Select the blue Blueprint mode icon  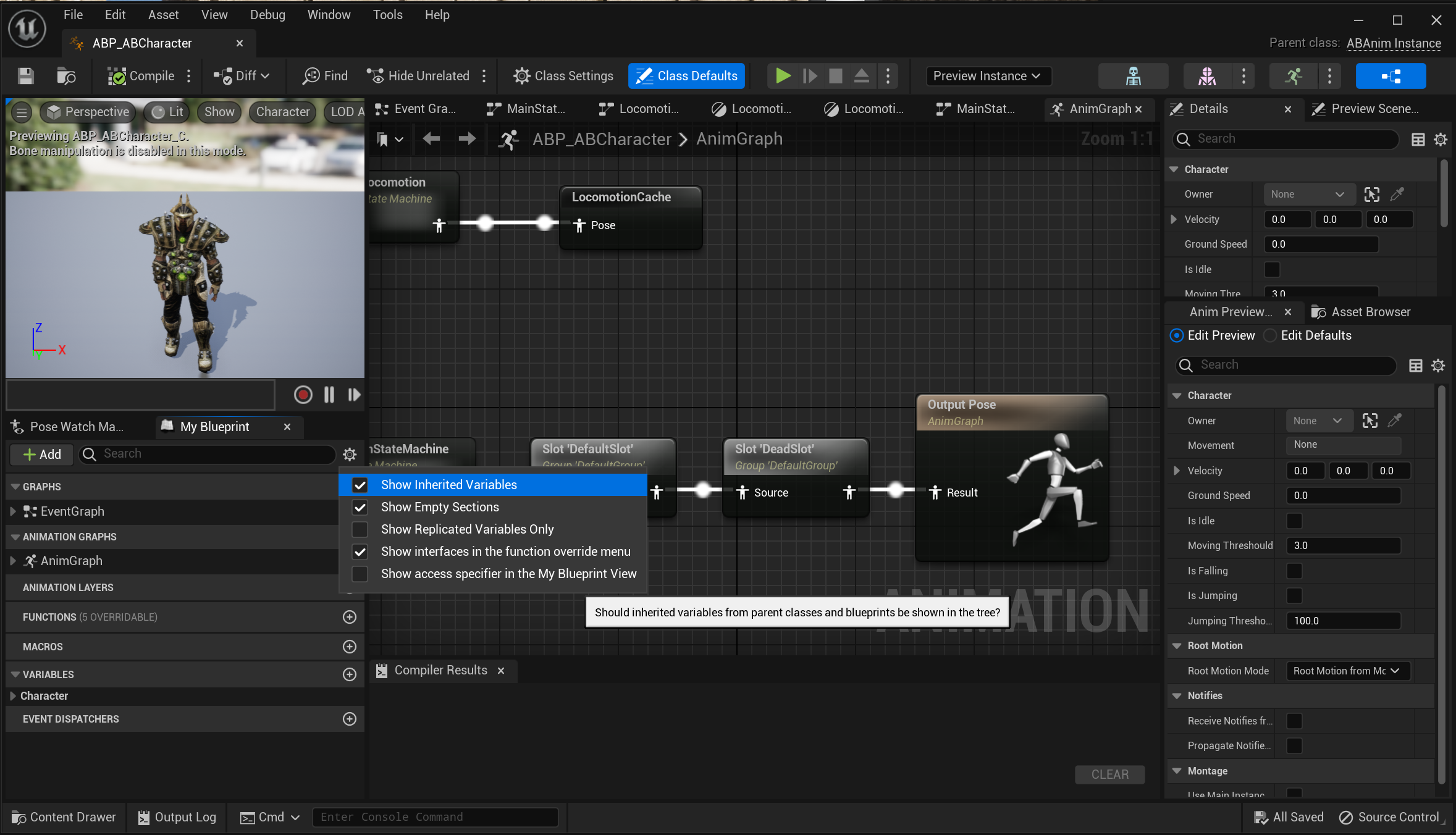(1391, 76)
